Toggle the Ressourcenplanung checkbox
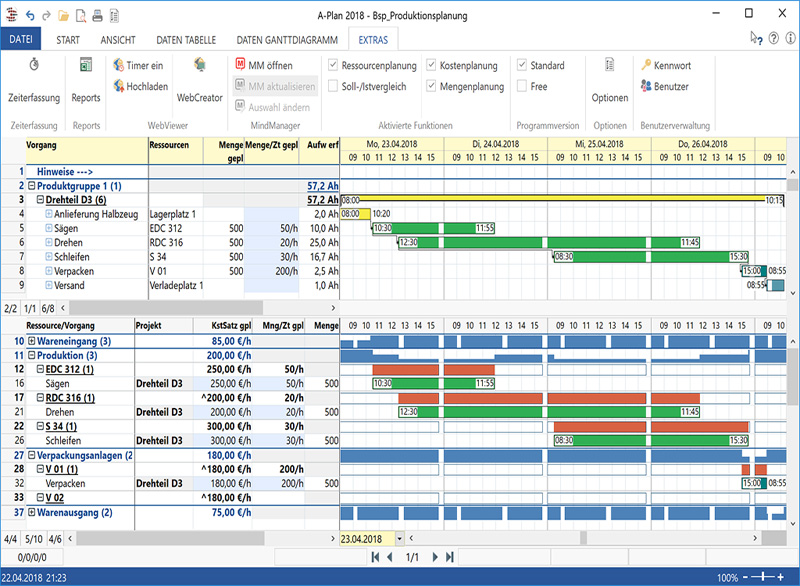Viewport: 800px width, 586px height. pyautogui.click(x=333, y=65)
